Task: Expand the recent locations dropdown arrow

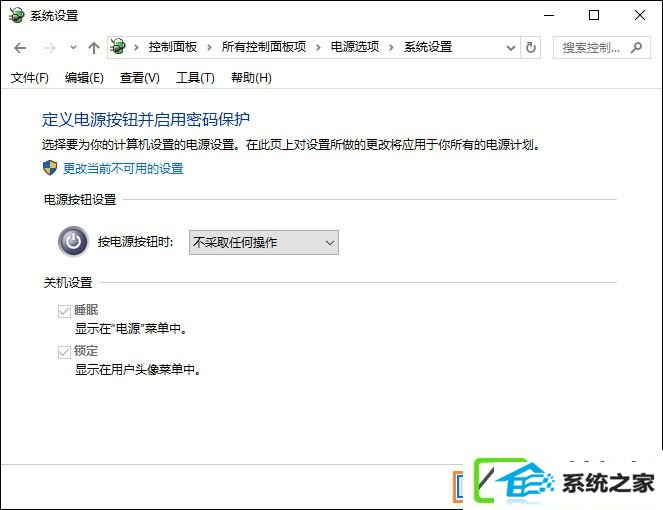Action: click(73, 48)
